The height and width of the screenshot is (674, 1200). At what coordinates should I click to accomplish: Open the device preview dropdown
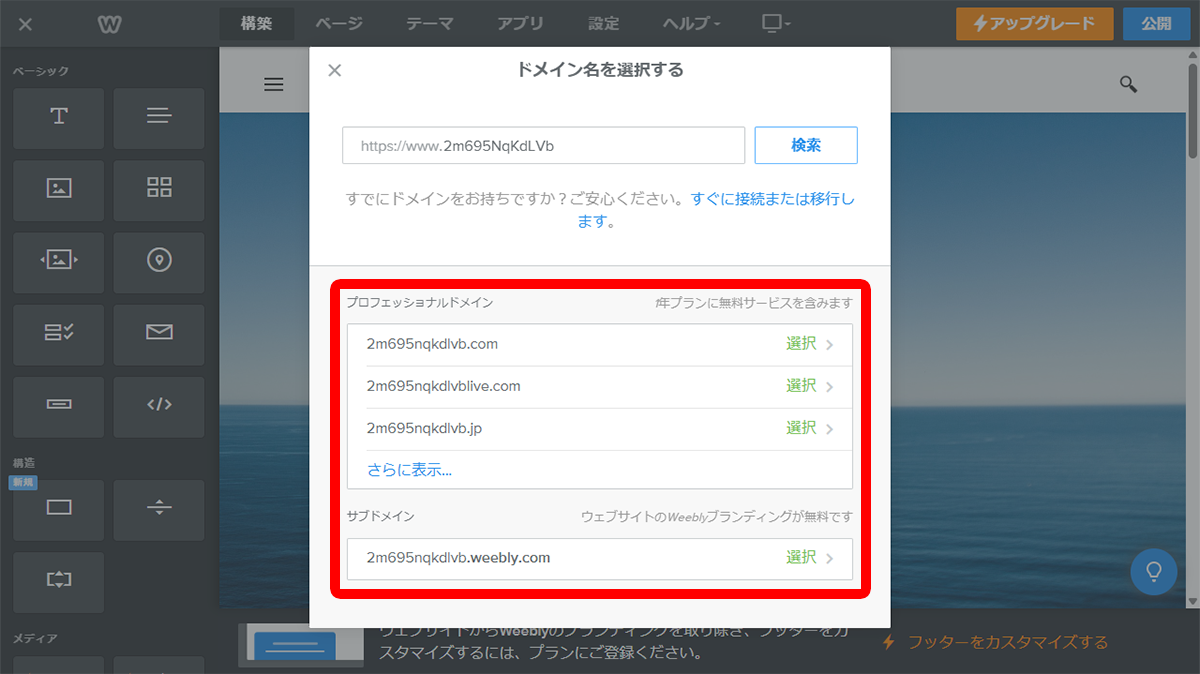pos(775,23)
